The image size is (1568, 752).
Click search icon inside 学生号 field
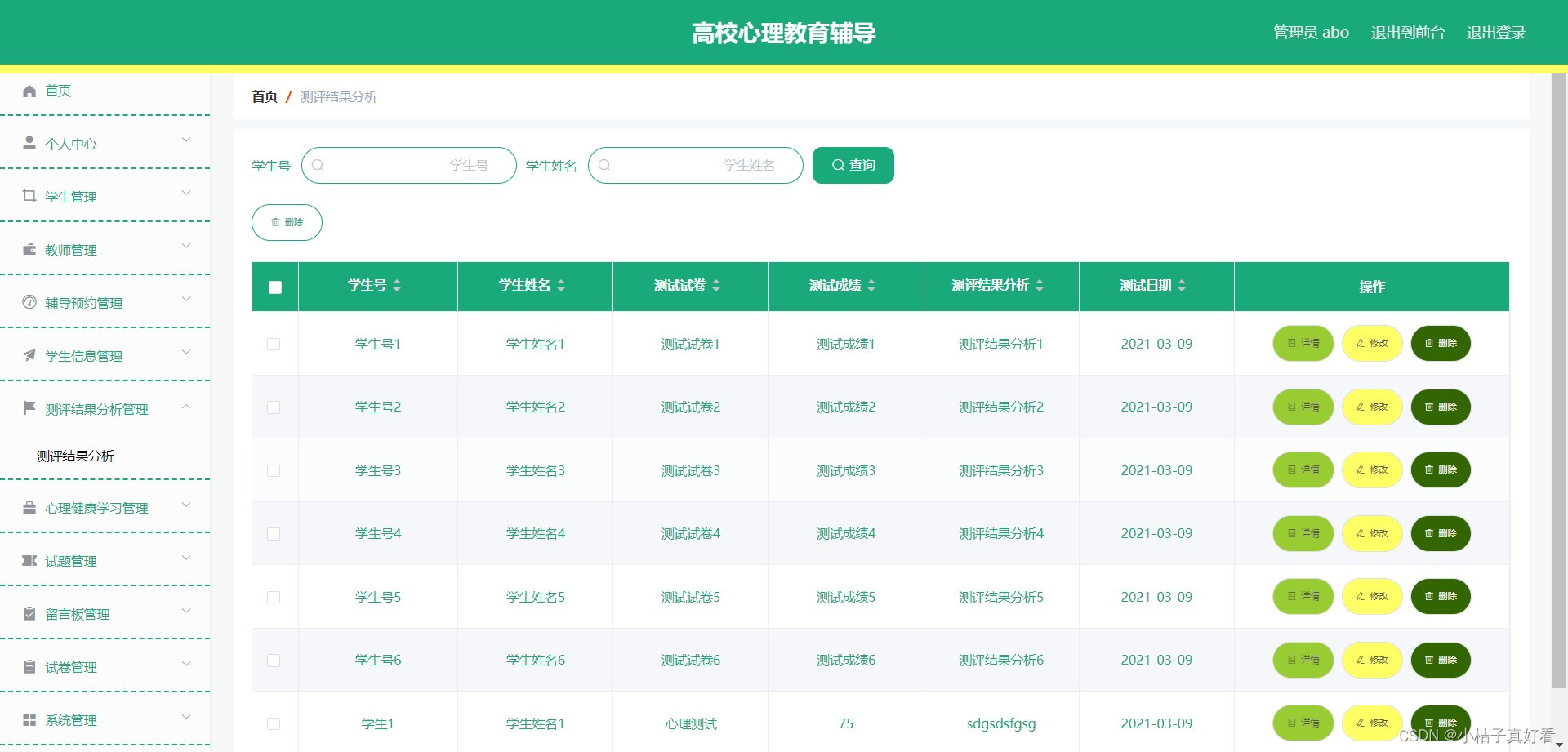point(318,165)
